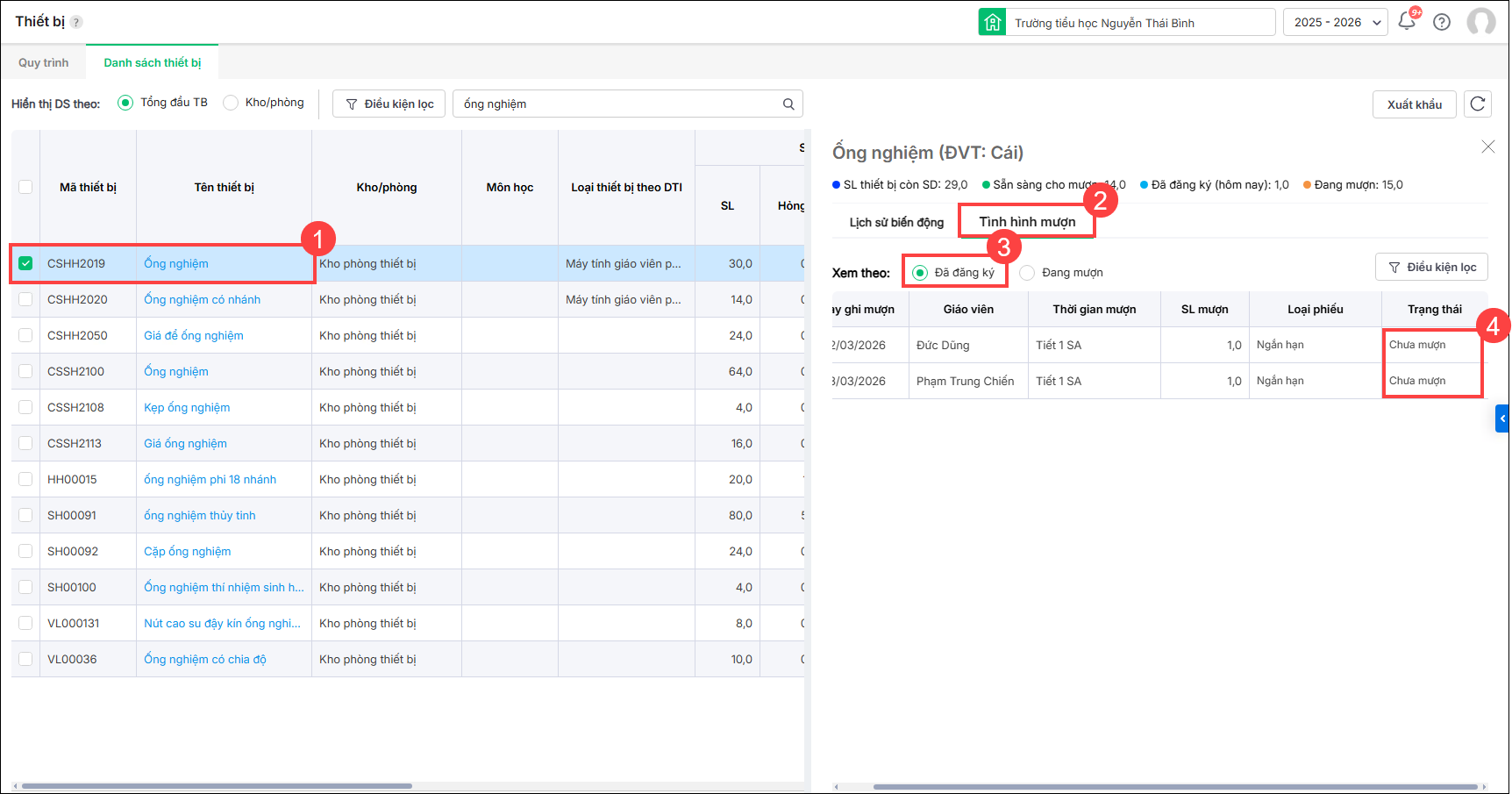
Task: Click the Xuất khẩu button
Action: pos(1414,104)
